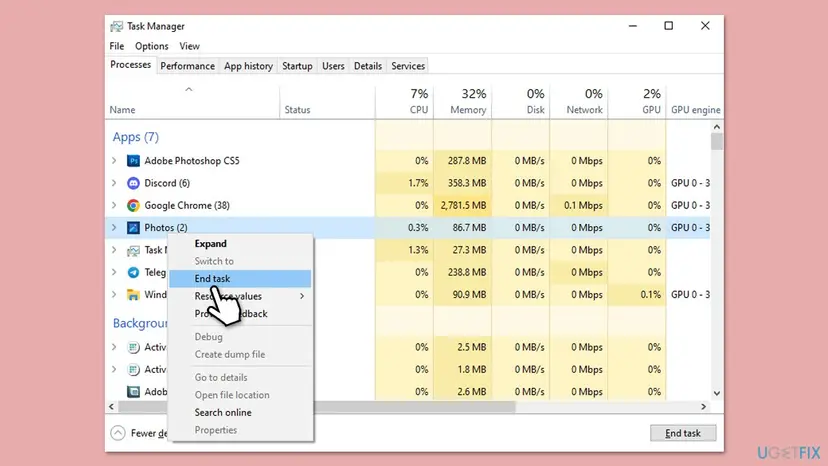
Task: Switch to the Users tab
Action: [333, 66]
